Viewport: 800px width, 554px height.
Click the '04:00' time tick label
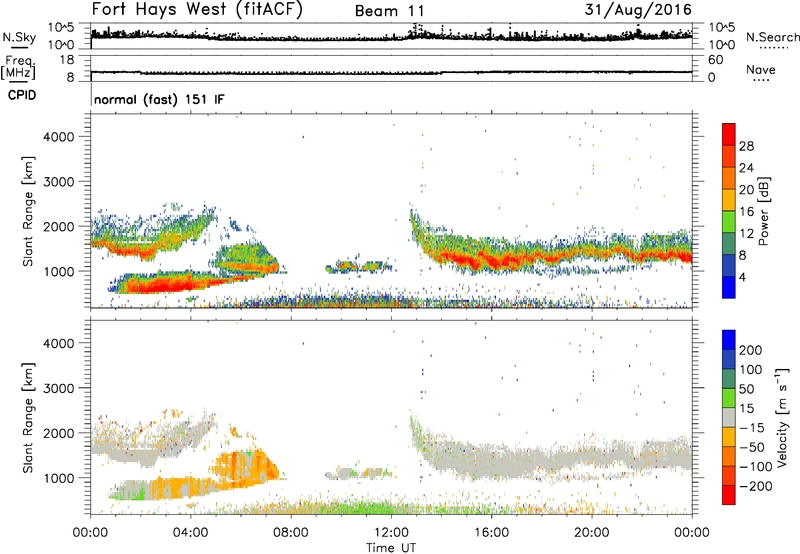(x=191, y=533)
